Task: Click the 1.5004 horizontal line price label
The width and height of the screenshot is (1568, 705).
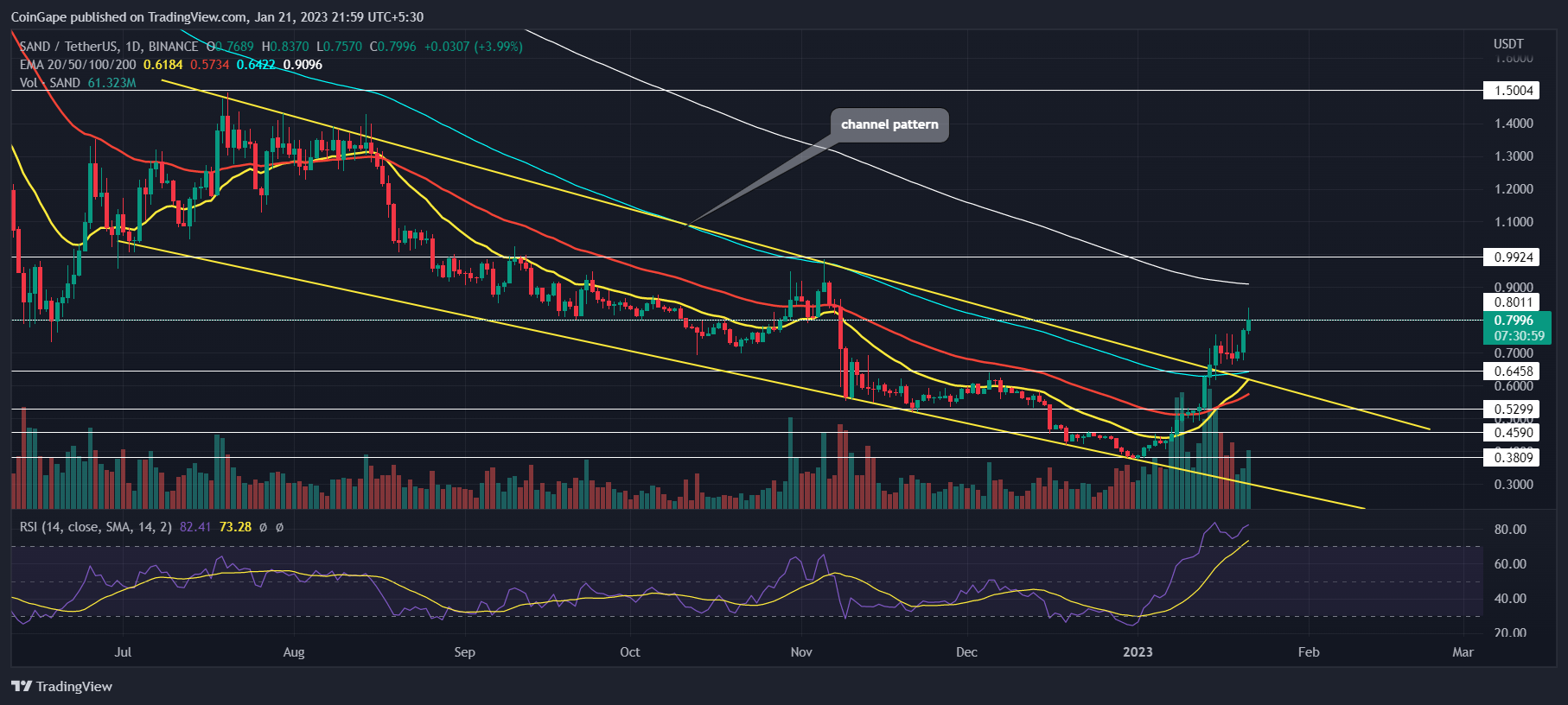Action: click(x=1512, y=90)
